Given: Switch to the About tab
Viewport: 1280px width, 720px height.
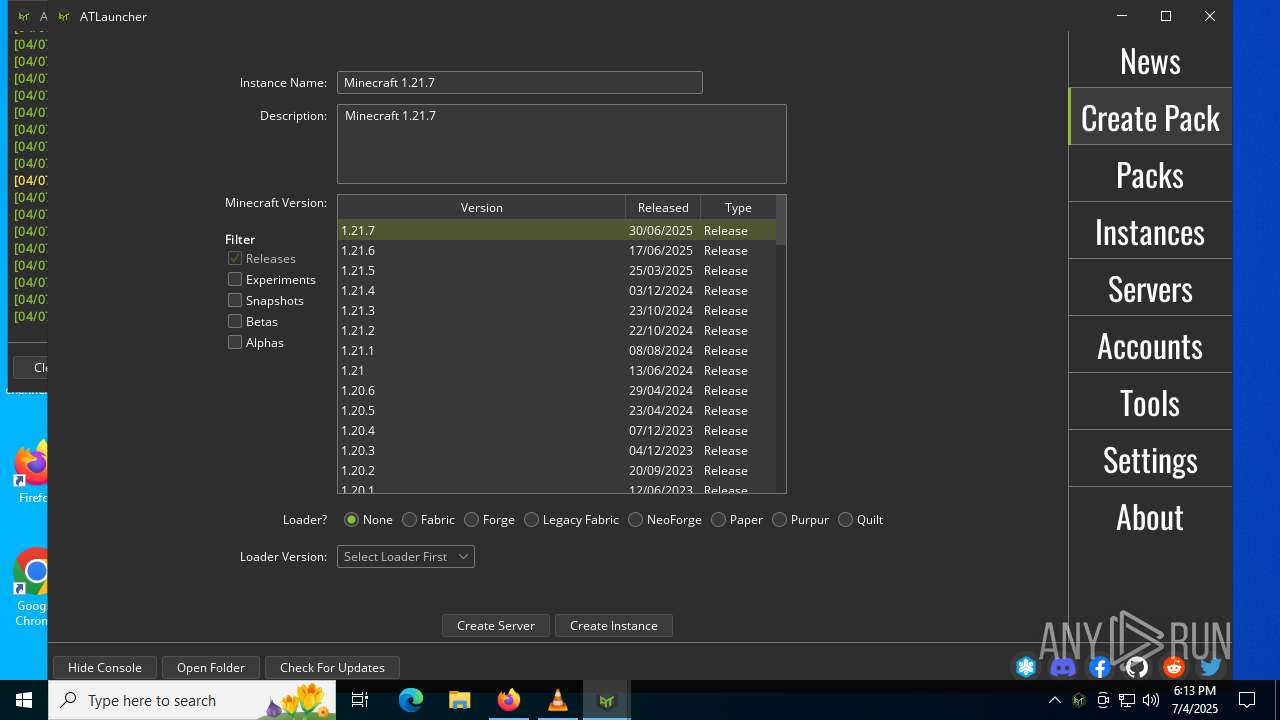Looking at the screenshot, I should pyautogui.click(x=1150, y=516).
